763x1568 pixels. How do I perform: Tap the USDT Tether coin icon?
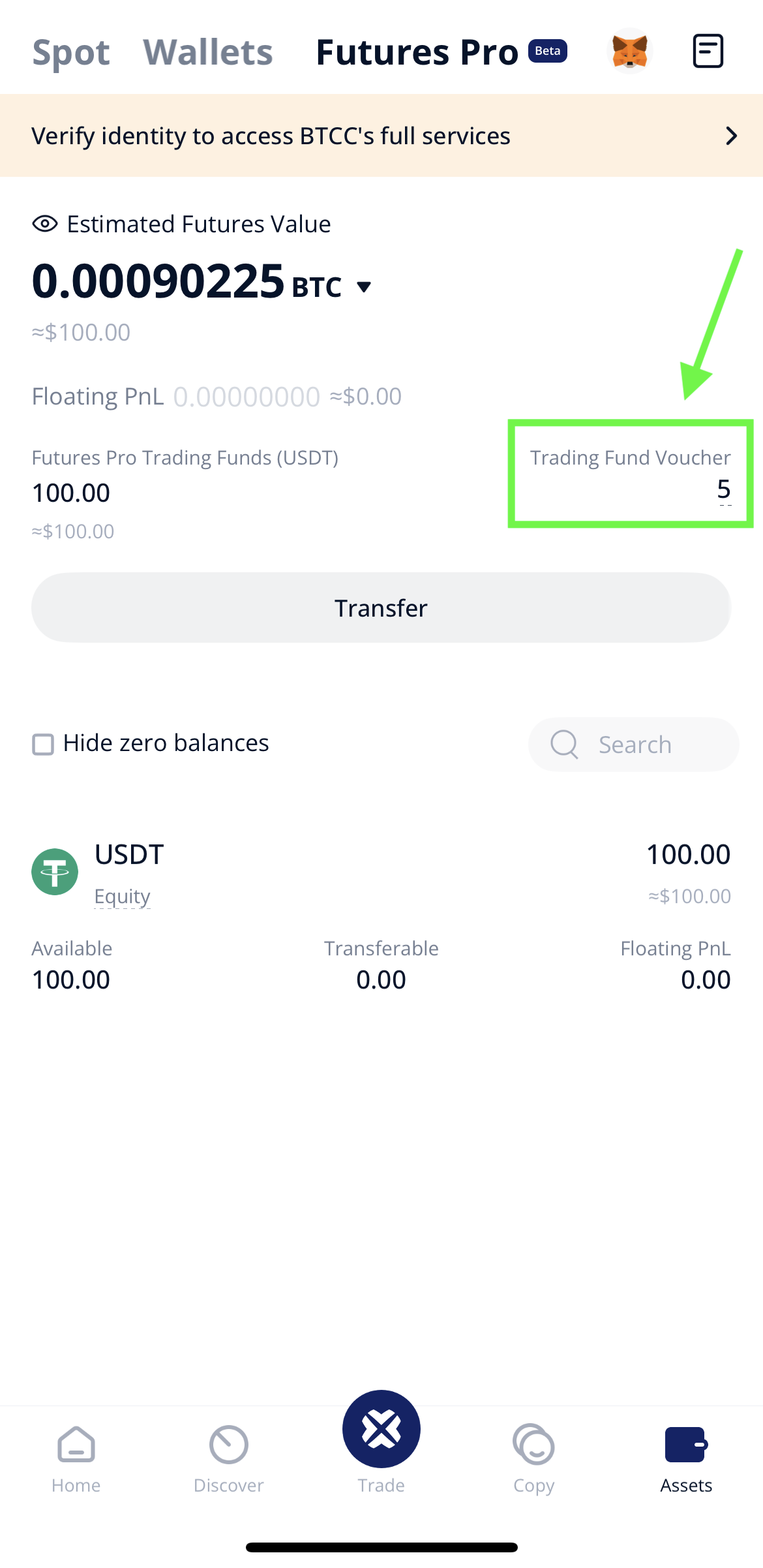click(55, 872)
